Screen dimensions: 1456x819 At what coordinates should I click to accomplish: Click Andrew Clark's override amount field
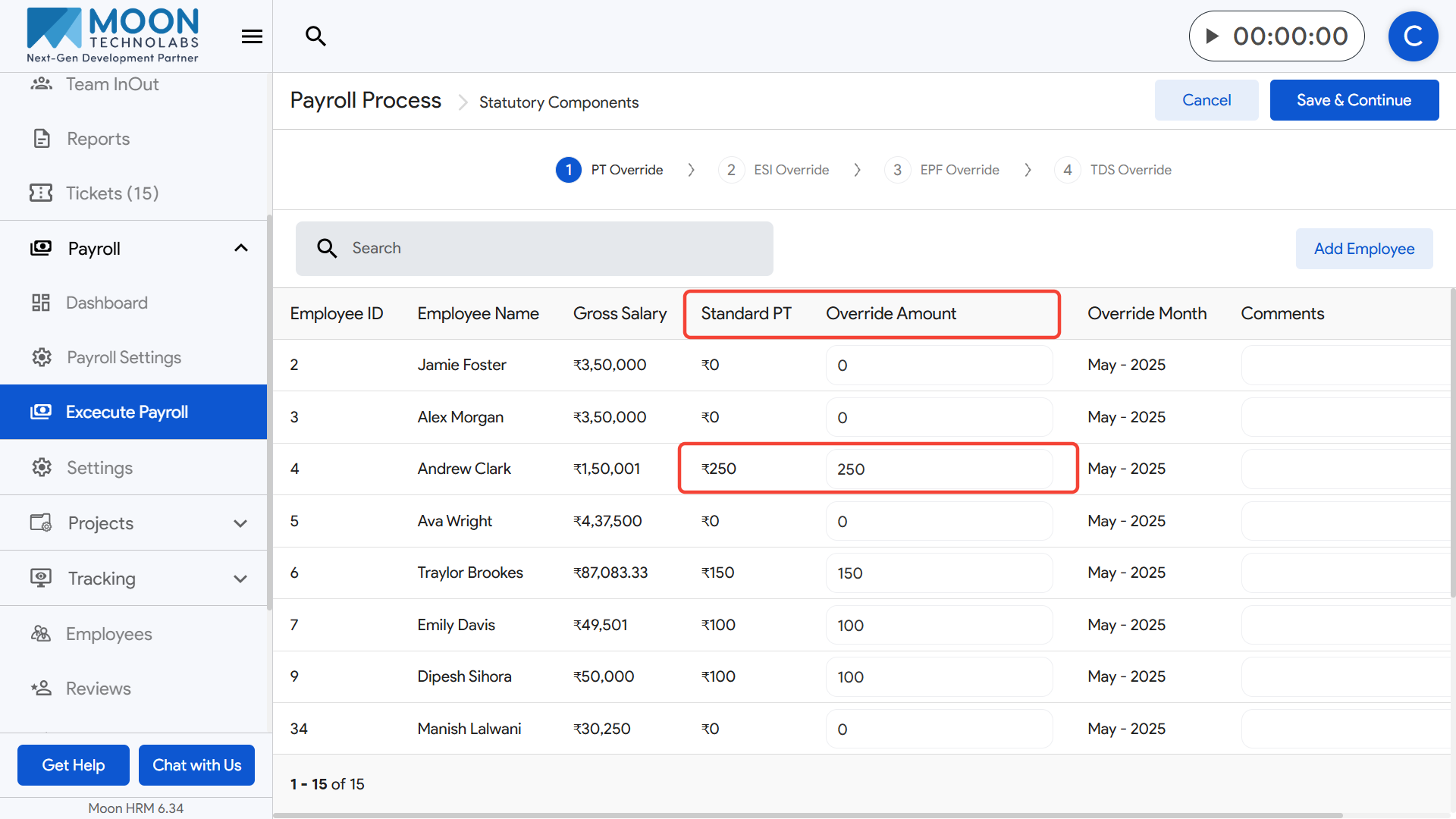938,469
